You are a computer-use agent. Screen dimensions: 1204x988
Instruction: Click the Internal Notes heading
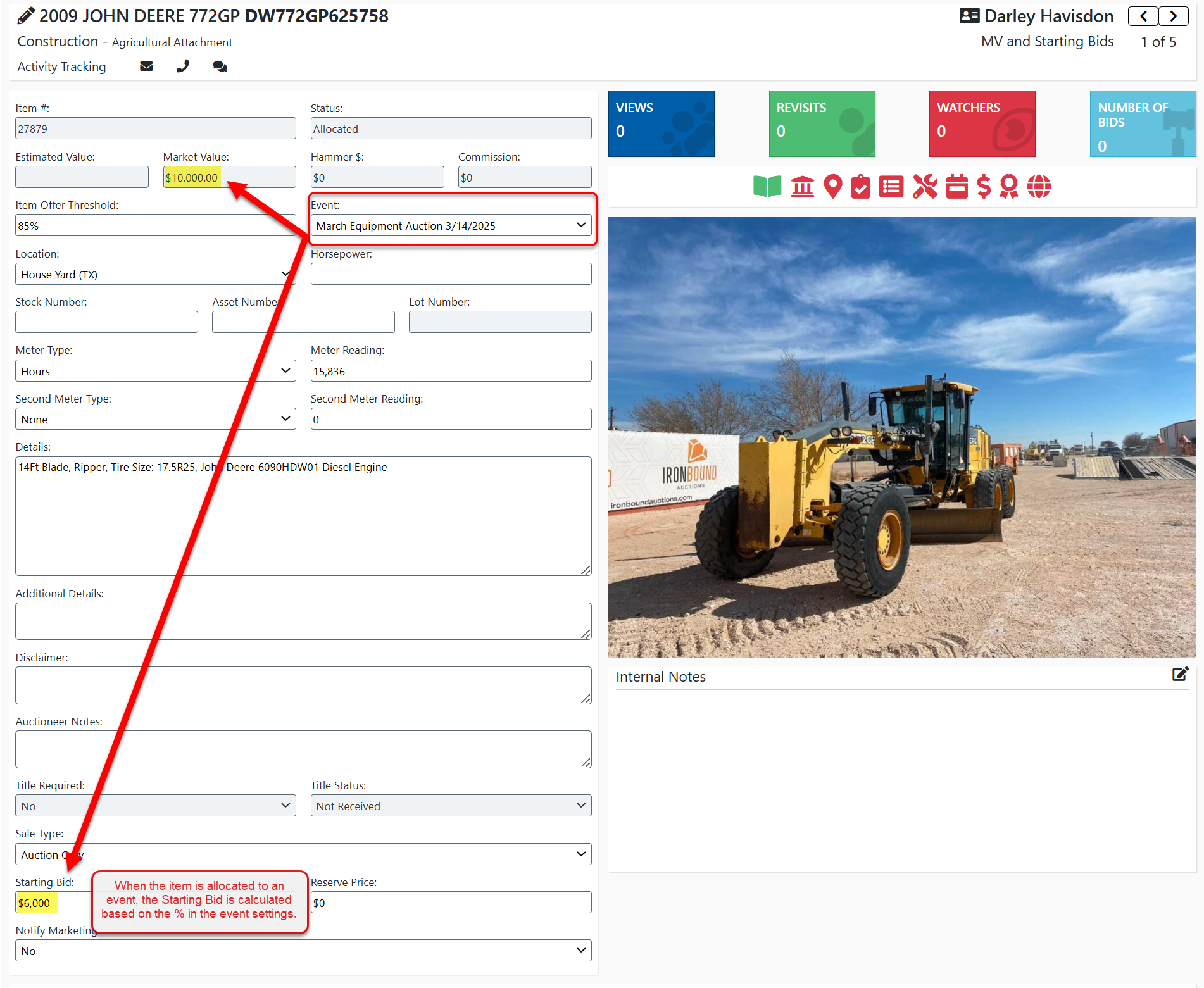coord(660,677)
